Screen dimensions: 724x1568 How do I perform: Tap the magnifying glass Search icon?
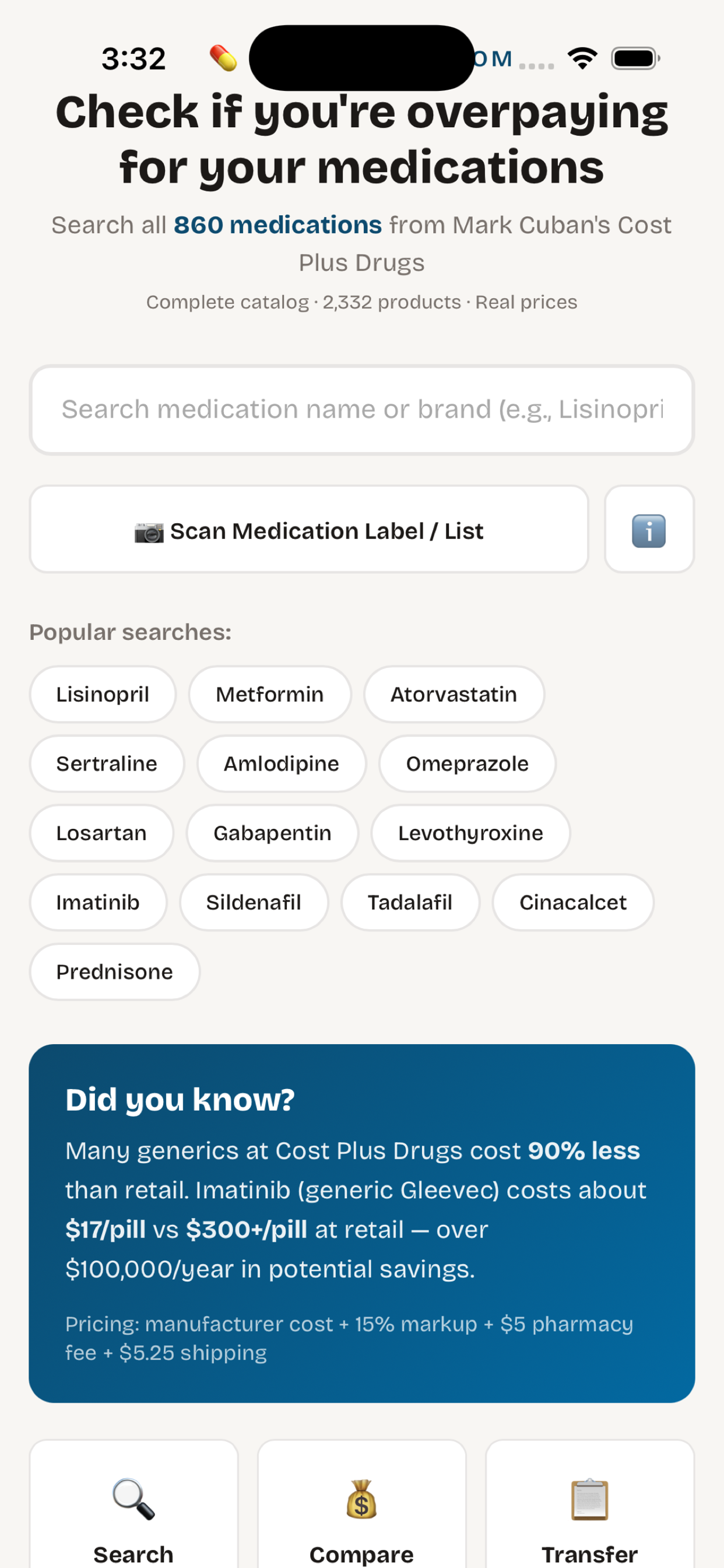pyautogui.click(x=133, y=1499)
